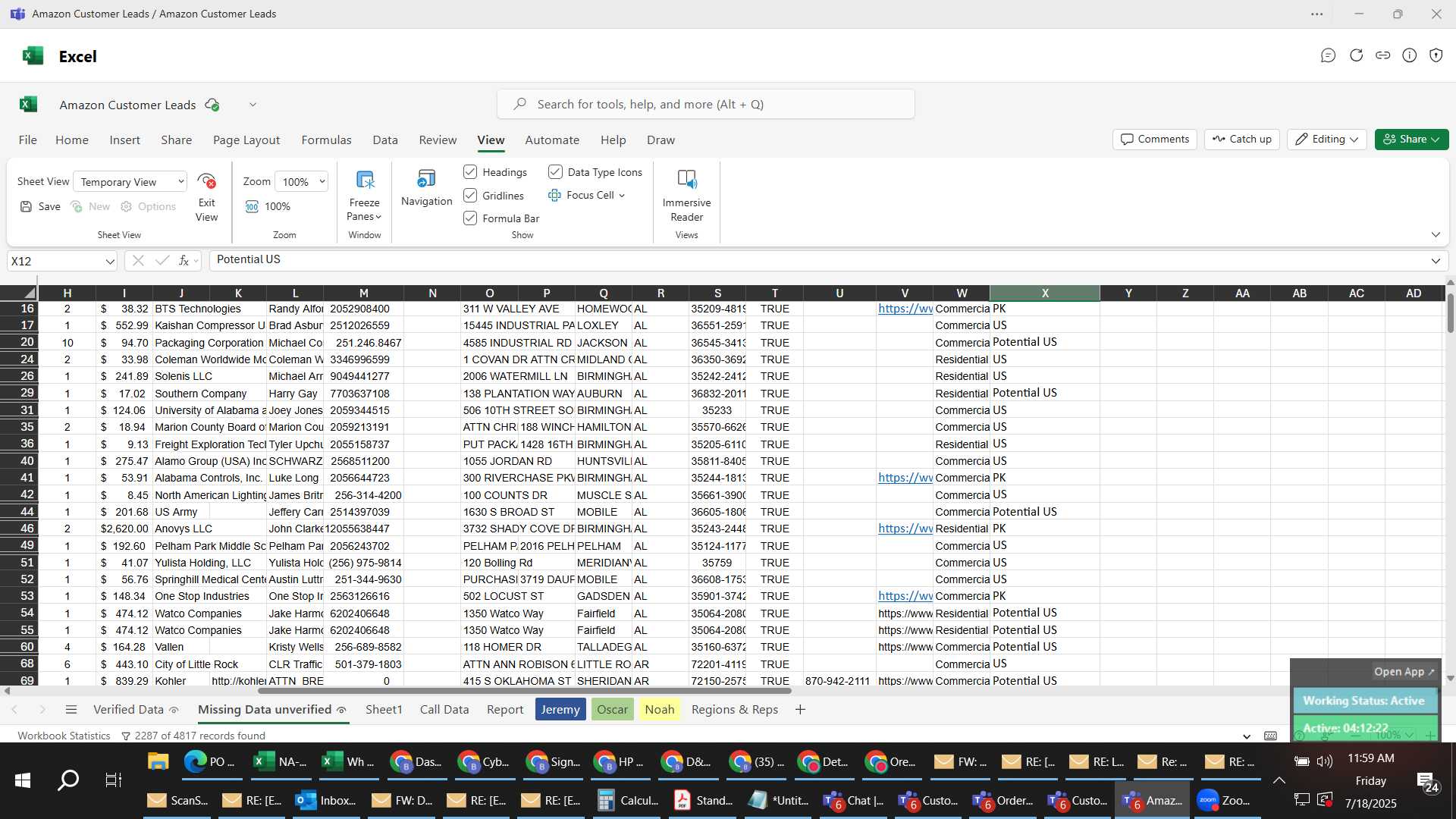Switch to the Verified Data sheet
Image resolution: width=1456 pixels, height=819 pixels.
[135, 710]
